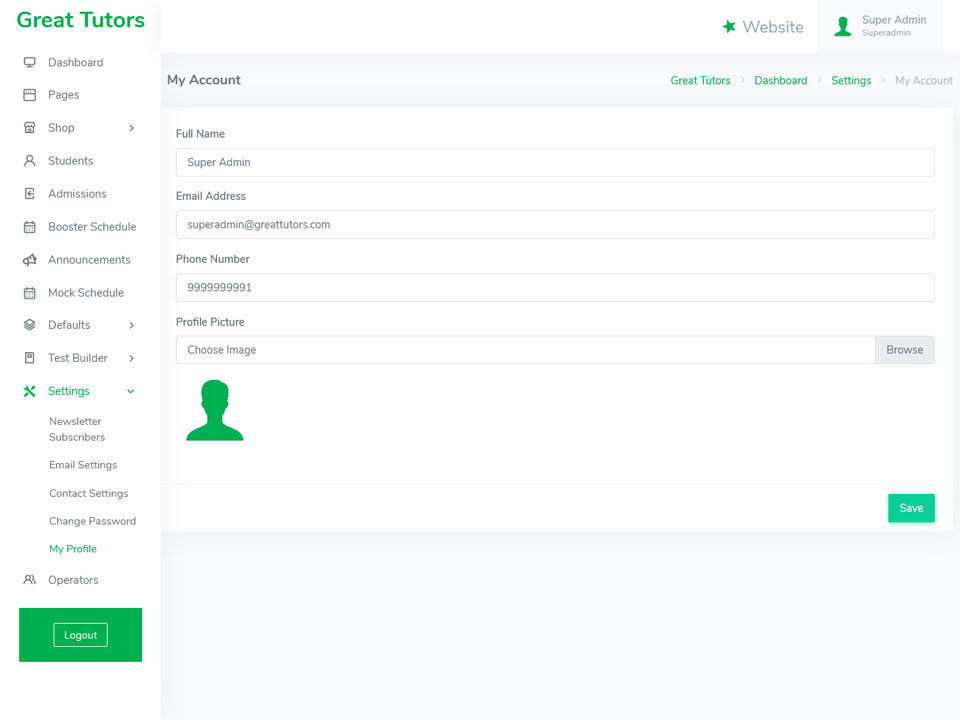Save the account changes
960x720 pixels.
coord(911,508)
